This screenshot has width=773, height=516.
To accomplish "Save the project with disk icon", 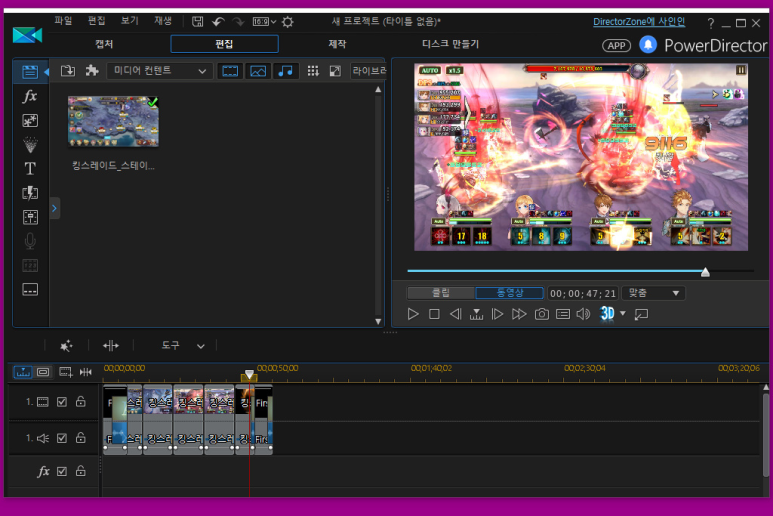I will [x=197, y=22].
